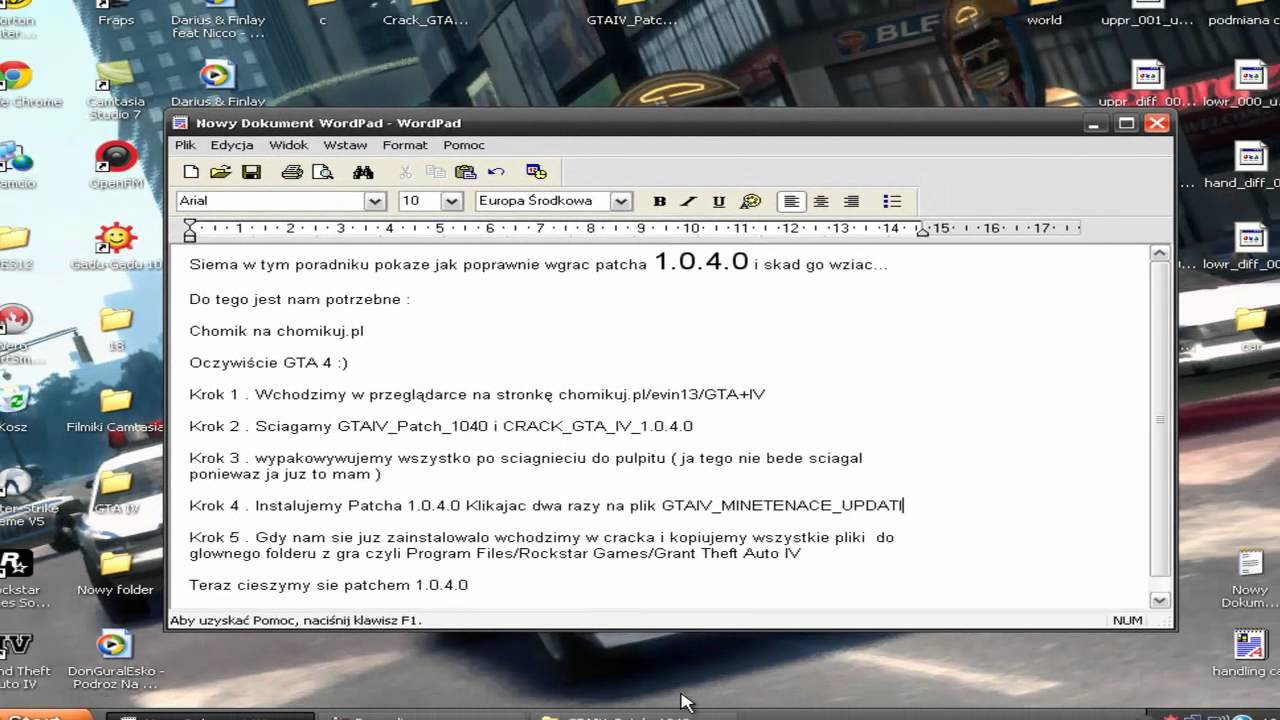Expand the Europa Środkowa script dropdown
Viewport: 1280px width, 720px height.
[621, 201]
